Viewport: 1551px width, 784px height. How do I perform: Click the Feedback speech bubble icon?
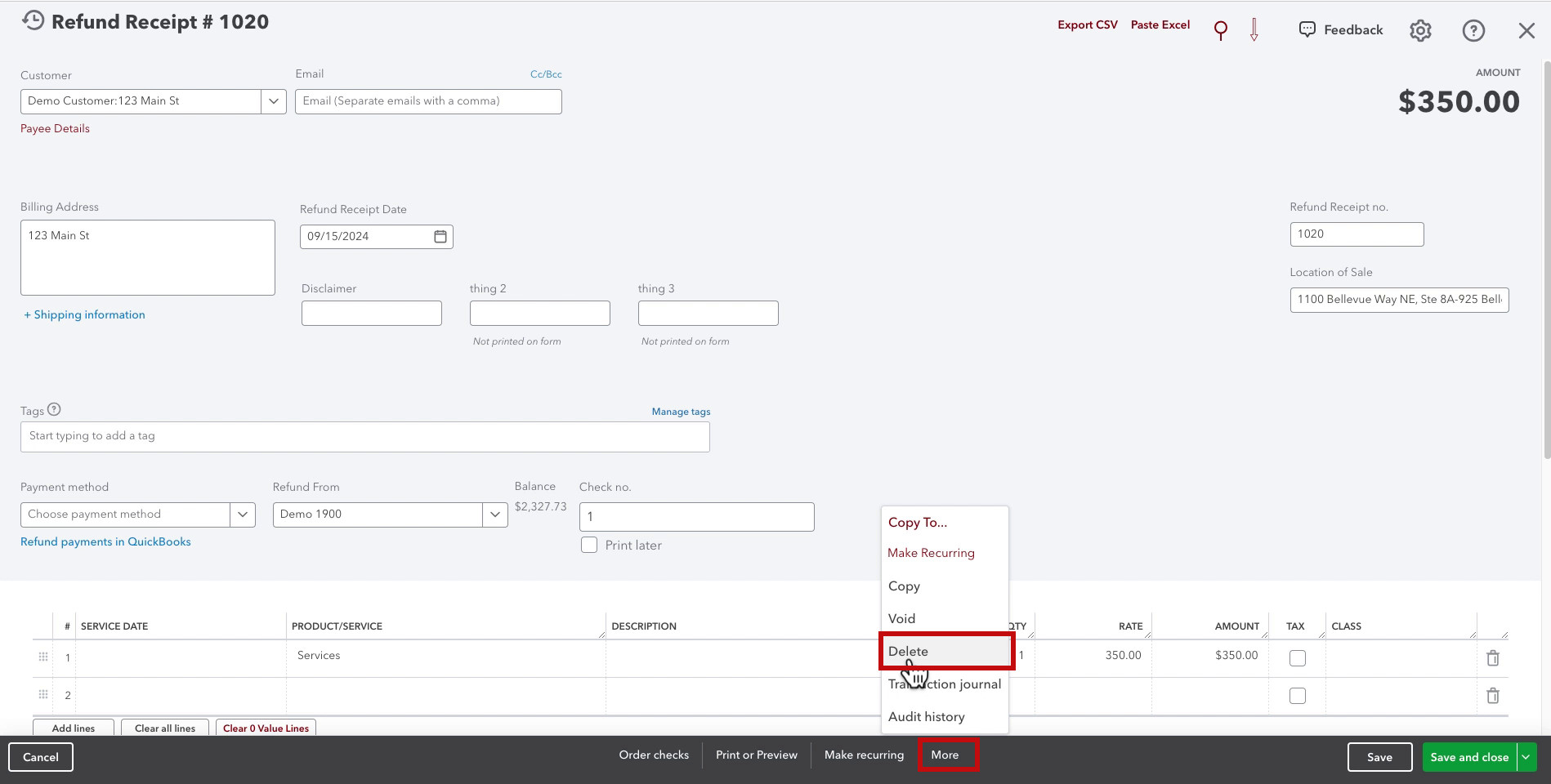pyautogui.click(x=1307, y=29)
